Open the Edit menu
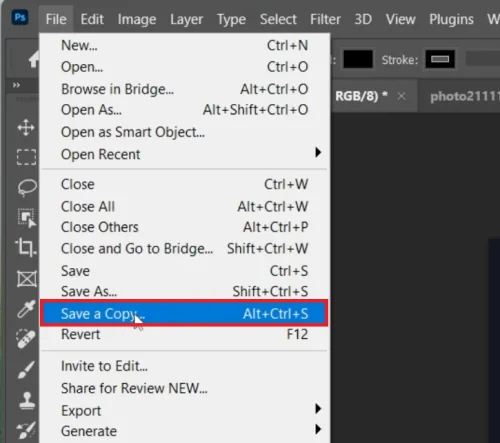Screen dimensions: 500x443 (92, 19)
